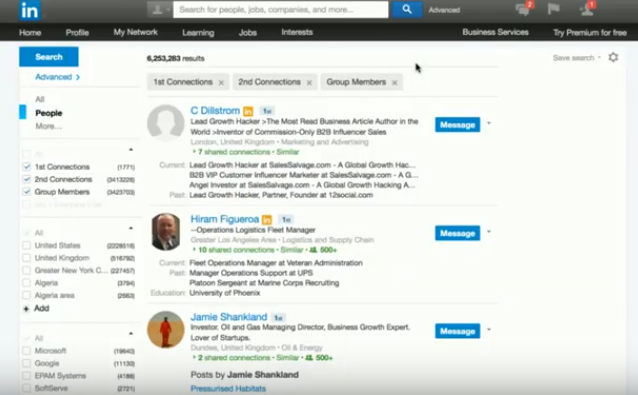Open dropdown arrow beside Jamie Shankland's Message
Image resolution: width=638 pixels, height=395 pixels.
point(489,330)
